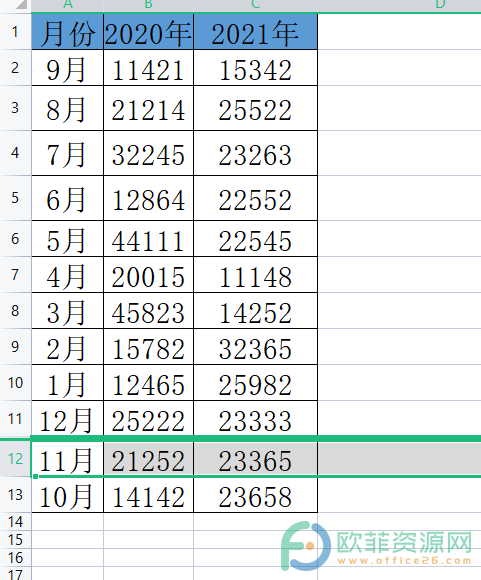The image size is (481, 580).
Task: Click the cell containing 11148
Action: [255, 275]
